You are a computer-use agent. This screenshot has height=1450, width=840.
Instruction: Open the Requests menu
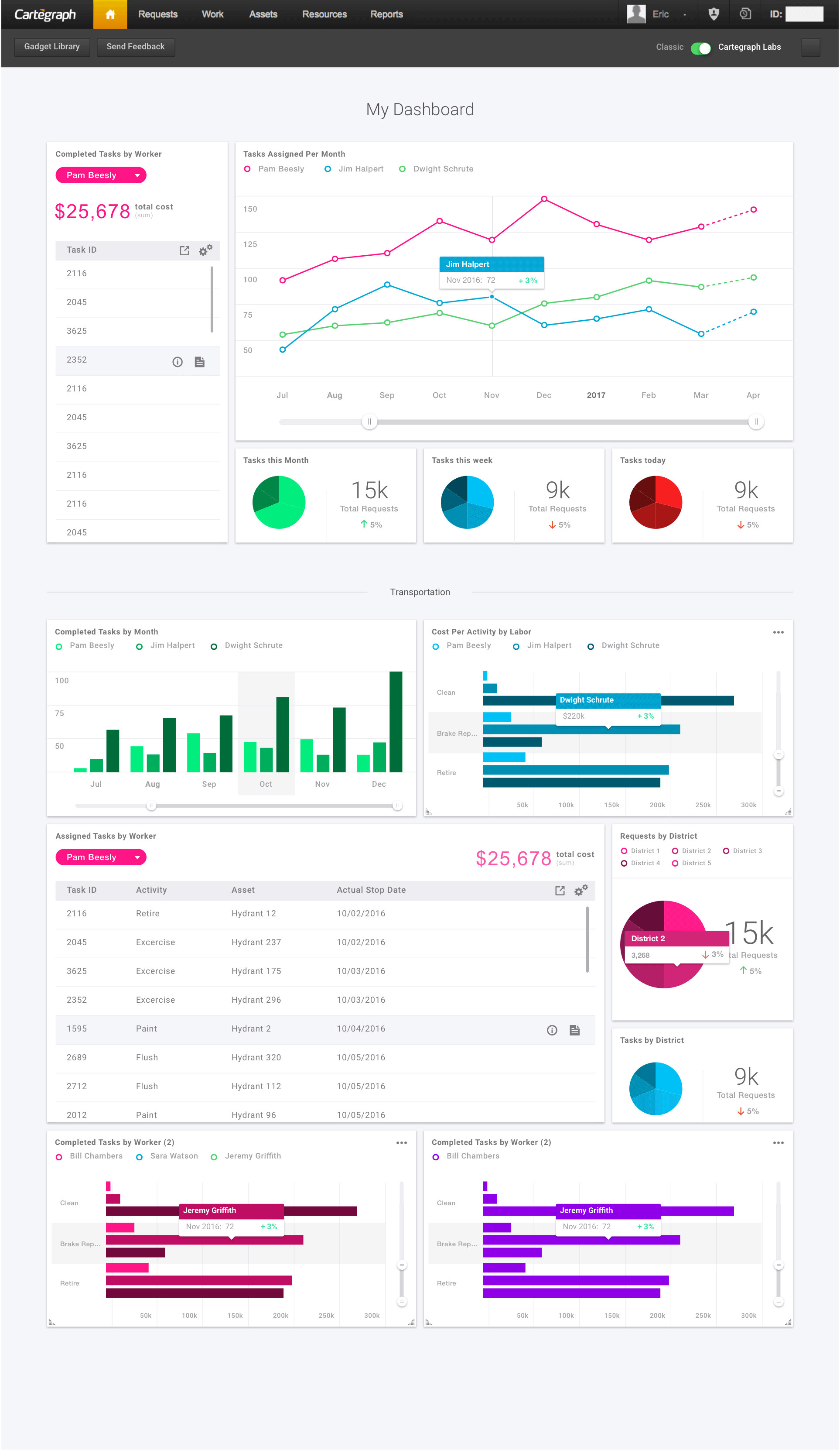tap(157, 14)
